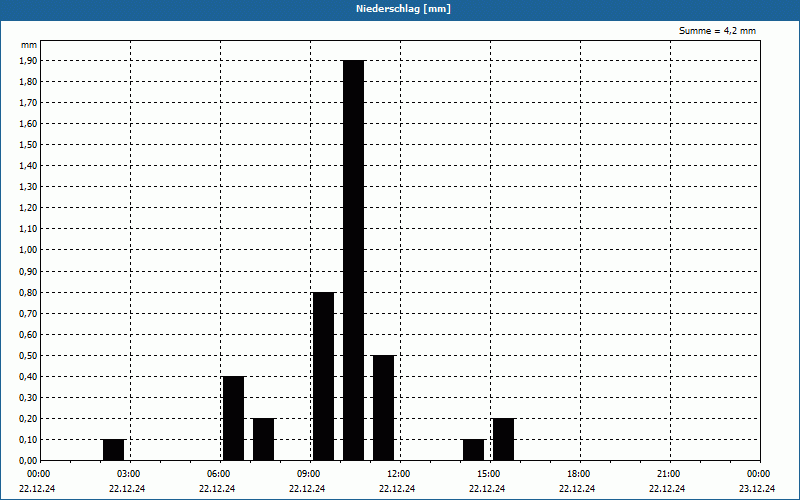Select the 03:00 time label
This screenshot has width=800, height=500.
click(129, 474)
